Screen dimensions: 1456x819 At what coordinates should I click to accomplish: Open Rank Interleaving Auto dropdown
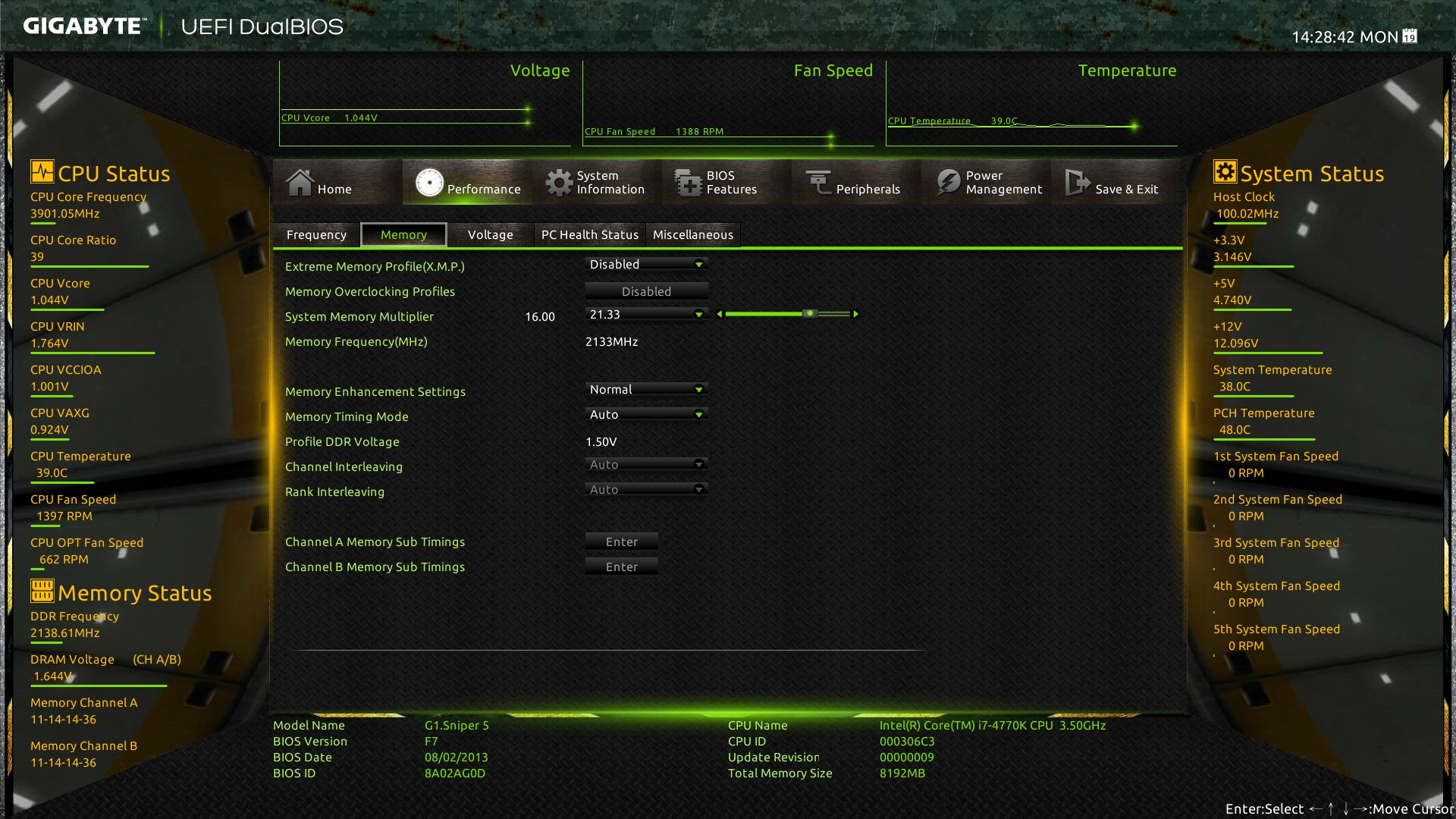[646, 489]
